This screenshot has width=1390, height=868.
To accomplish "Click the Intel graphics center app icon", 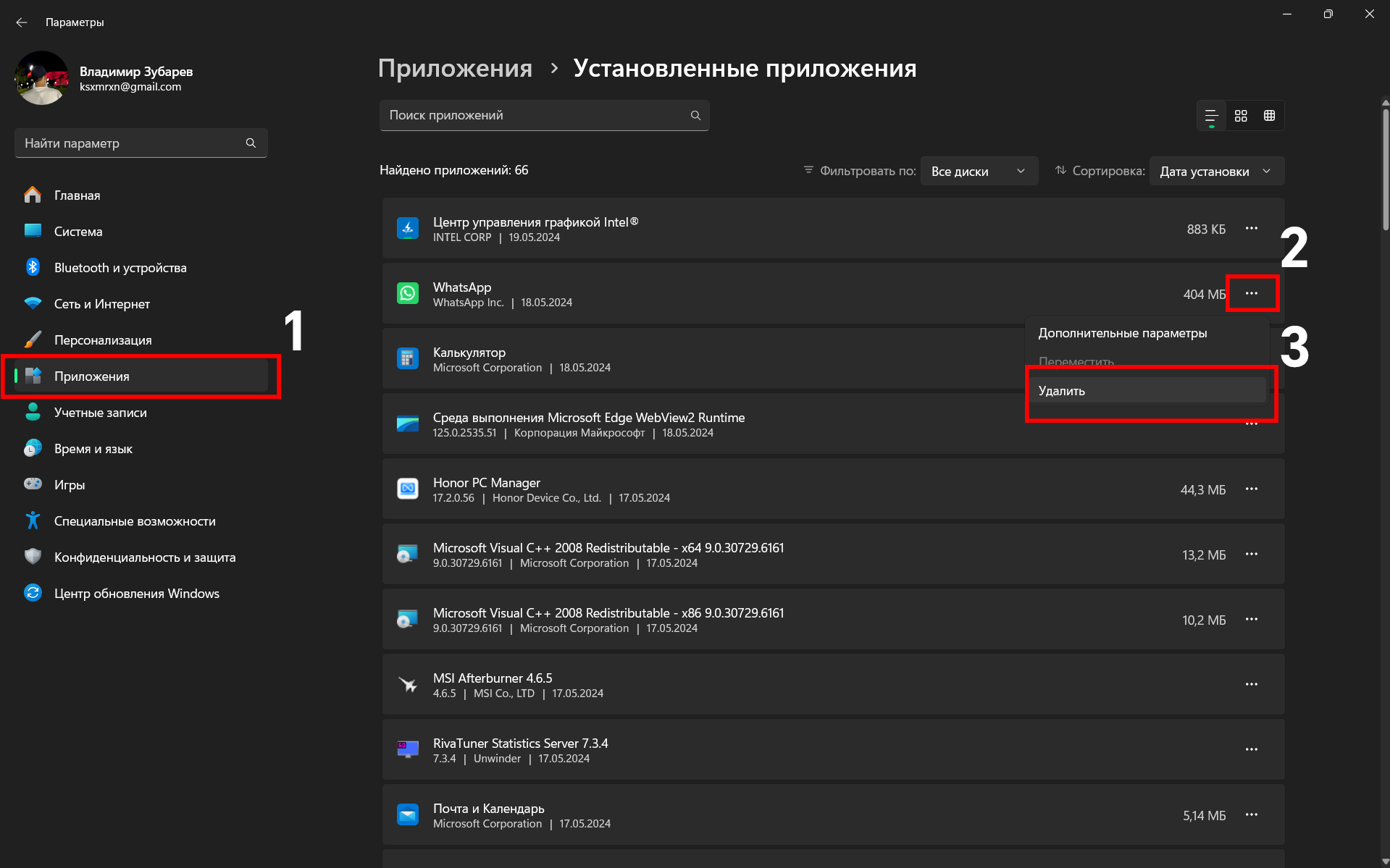I will coord(408,228).
